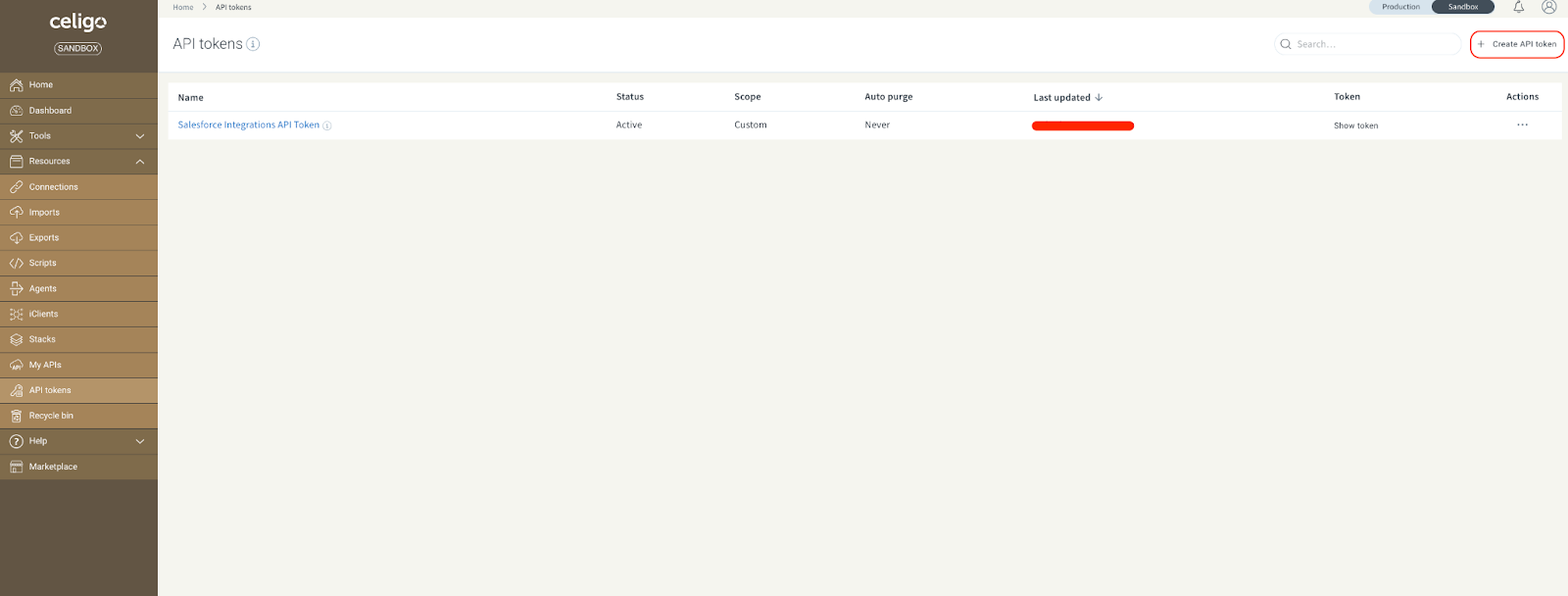The width and height of the screenshot is (1568, 596).
Task: Click the search magnifier icon
Action: [x=1286, y=44]
